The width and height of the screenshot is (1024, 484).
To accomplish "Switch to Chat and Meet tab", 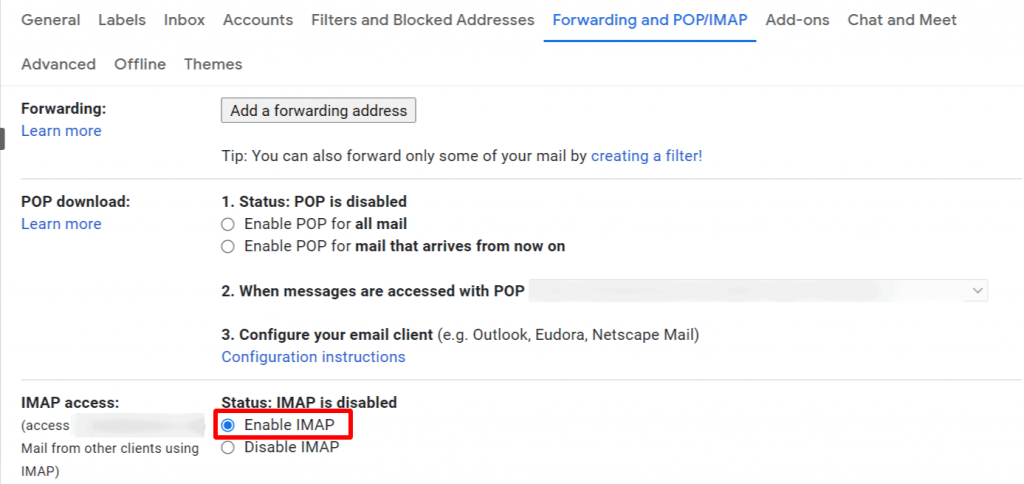I will [902, 20].
